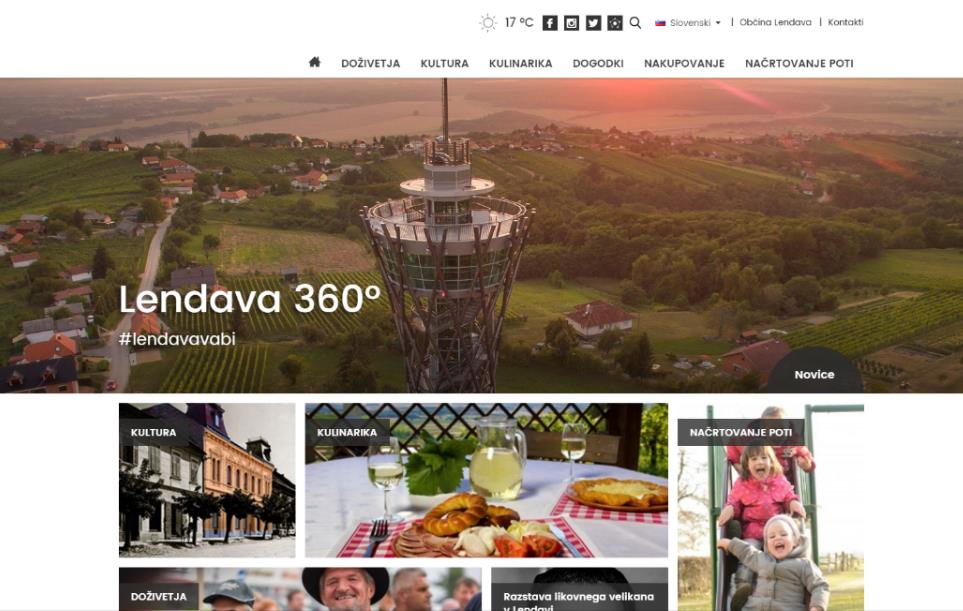Go to home via house icon
963x611 pixels.
click(314, 62)
